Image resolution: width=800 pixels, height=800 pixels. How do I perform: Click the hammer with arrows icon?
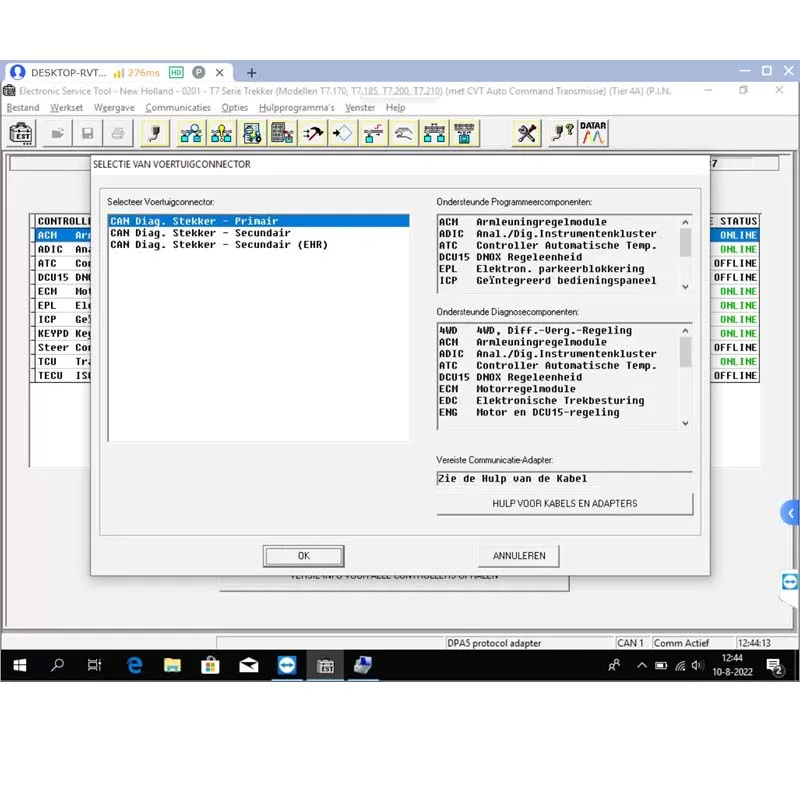pyautogui.click(x=312, y=134)
